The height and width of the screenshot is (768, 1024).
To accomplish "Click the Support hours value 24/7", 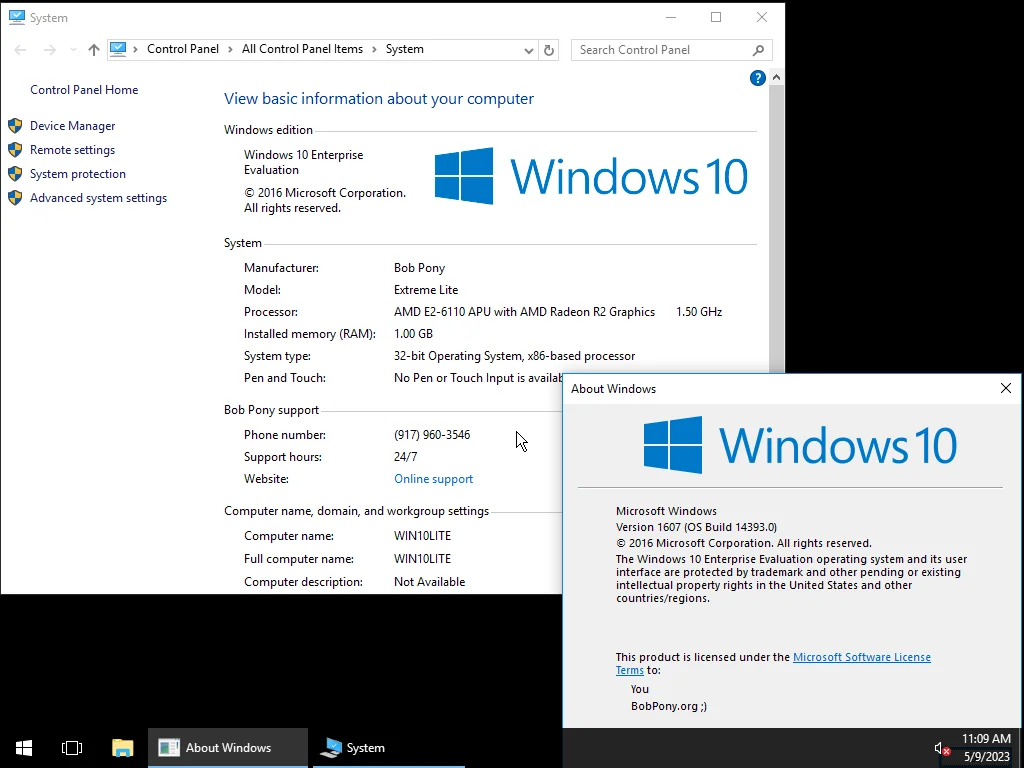I will tap(406, 457).
